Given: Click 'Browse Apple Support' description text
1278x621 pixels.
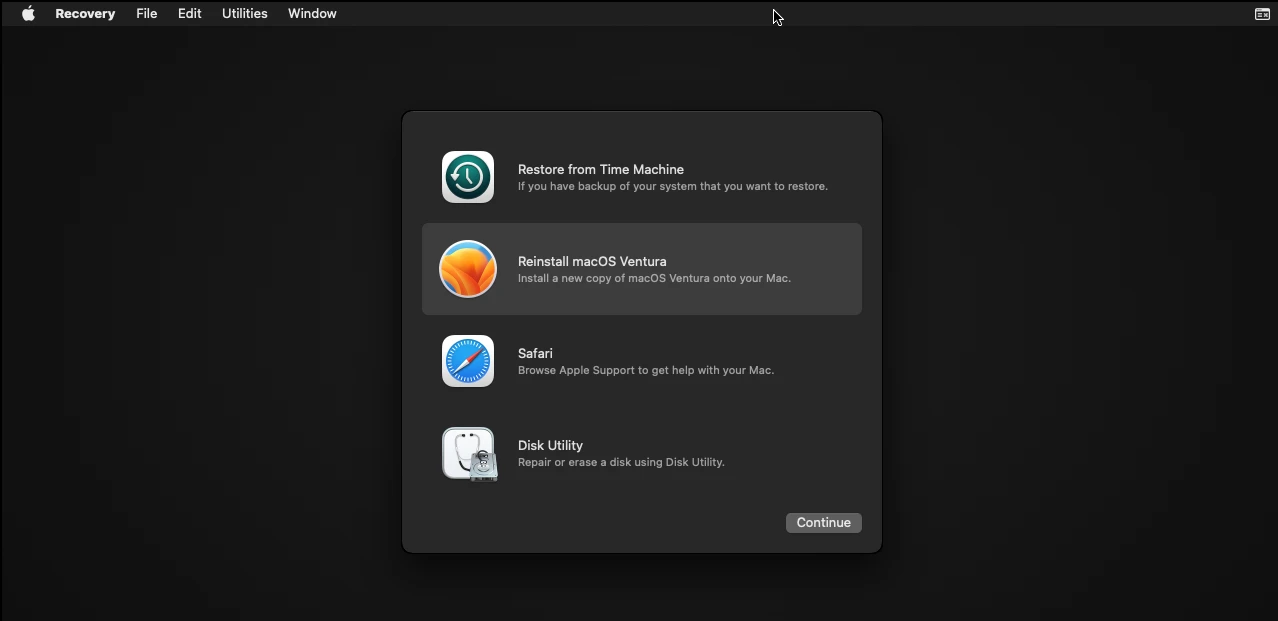Looking at the screenshot, I should click(x=646, y=371).
